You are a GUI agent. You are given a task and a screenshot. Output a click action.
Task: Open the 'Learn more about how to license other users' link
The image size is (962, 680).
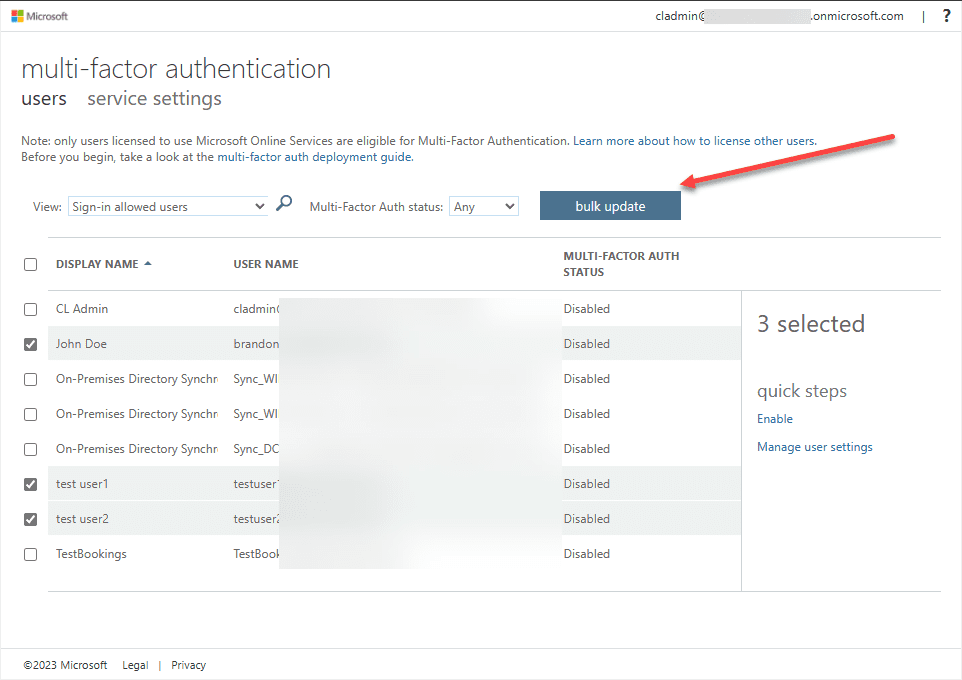(695, 141)
